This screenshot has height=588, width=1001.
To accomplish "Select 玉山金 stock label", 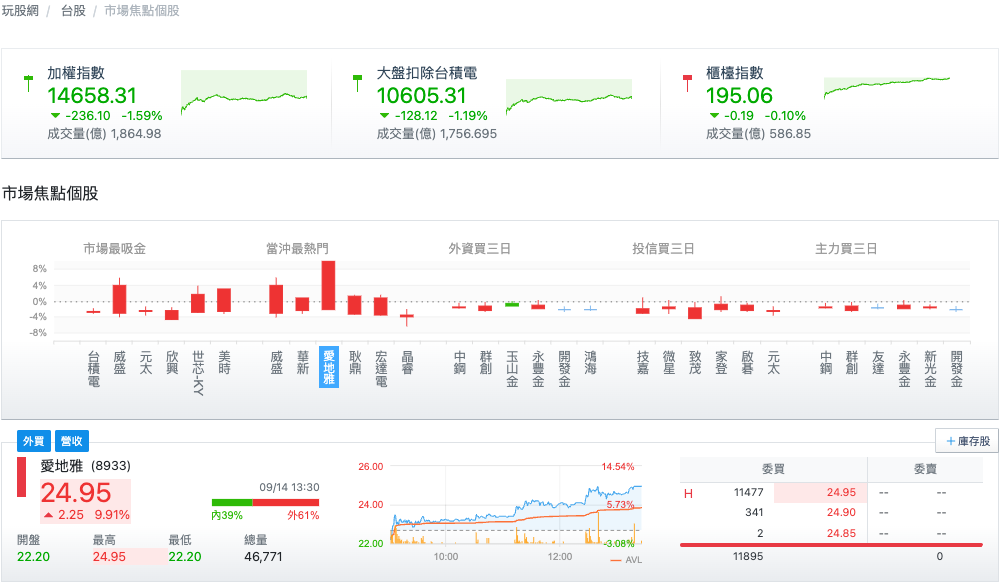I will [x=512, y=369].
